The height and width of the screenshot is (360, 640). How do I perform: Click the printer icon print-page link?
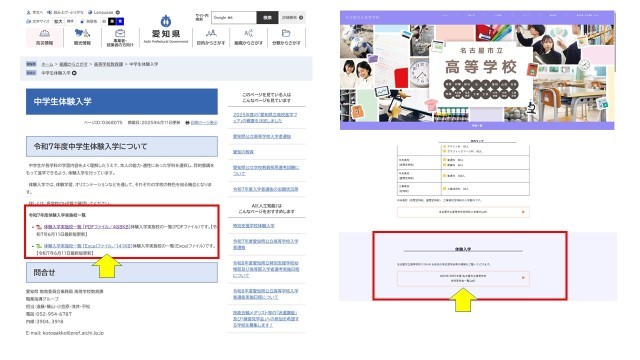coord(201,122)
